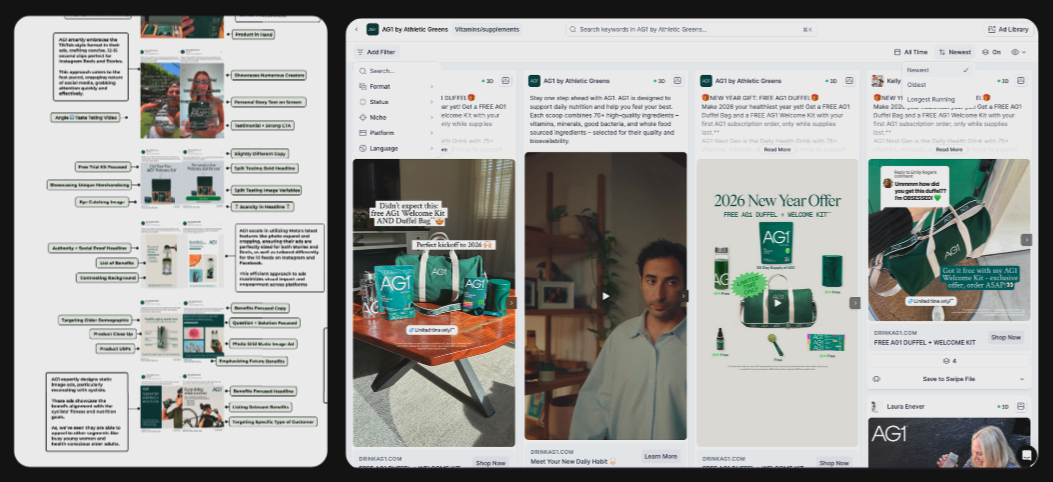The image size is (1053, 482).
Task: Click save icon on 'Stay one step ahead' ad card
Action: [678, 81]
